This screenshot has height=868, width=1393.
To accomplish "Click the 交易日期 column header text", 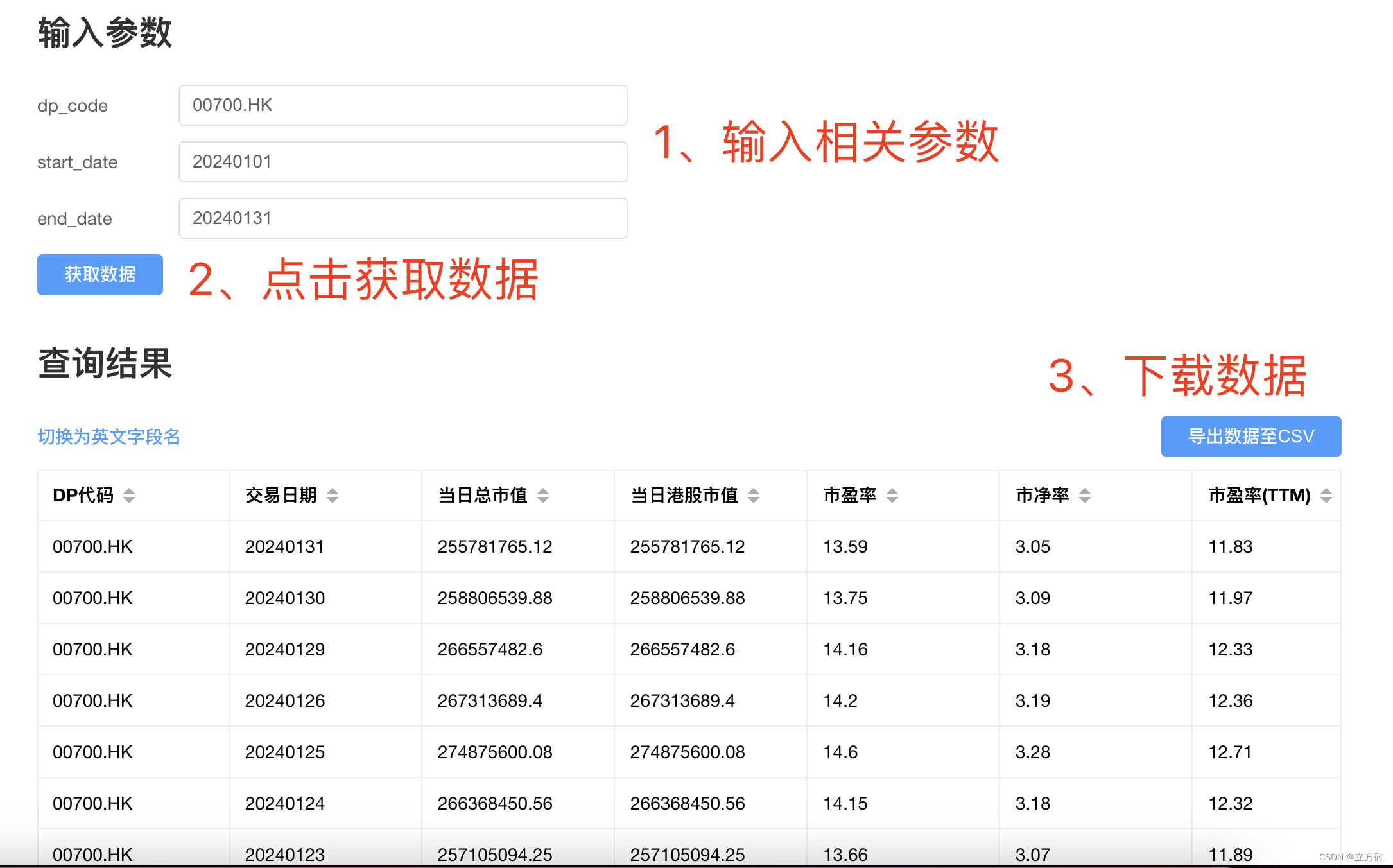I will [281, 496].
